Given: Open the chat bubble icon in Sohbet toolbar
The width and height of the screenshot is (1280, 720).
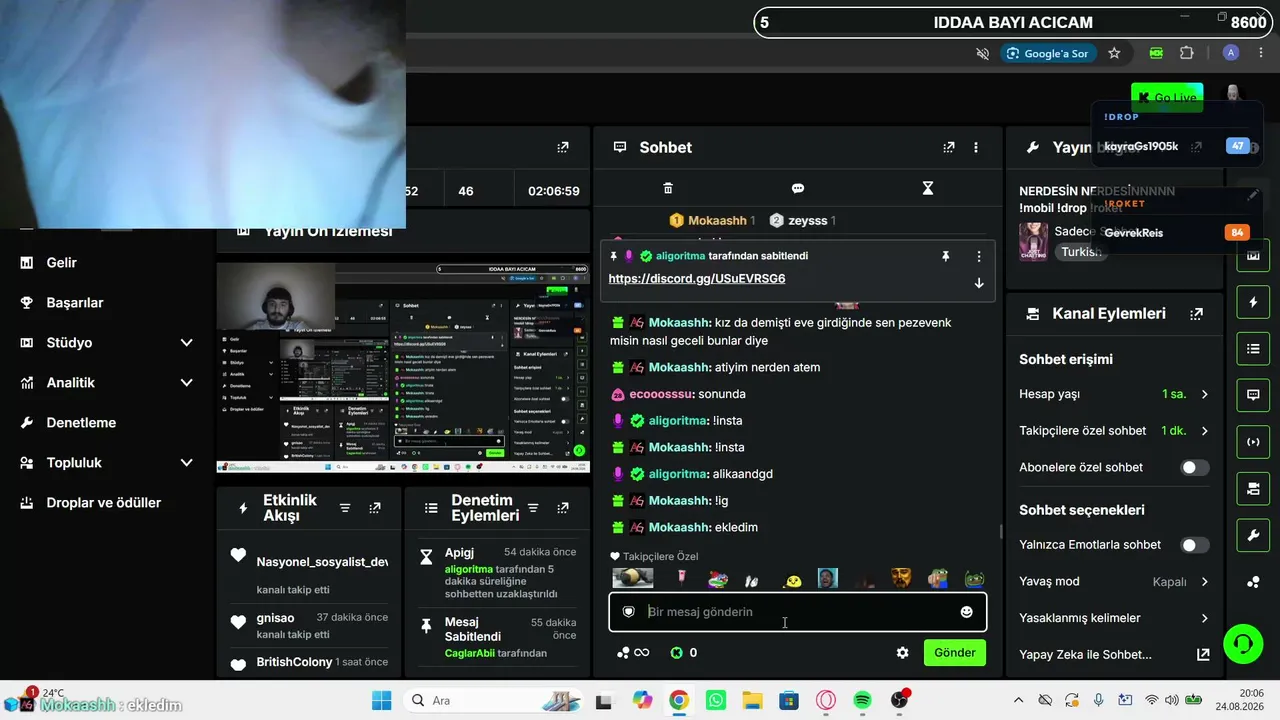Looking at the screenshot, I should click(x=798, y=188).
